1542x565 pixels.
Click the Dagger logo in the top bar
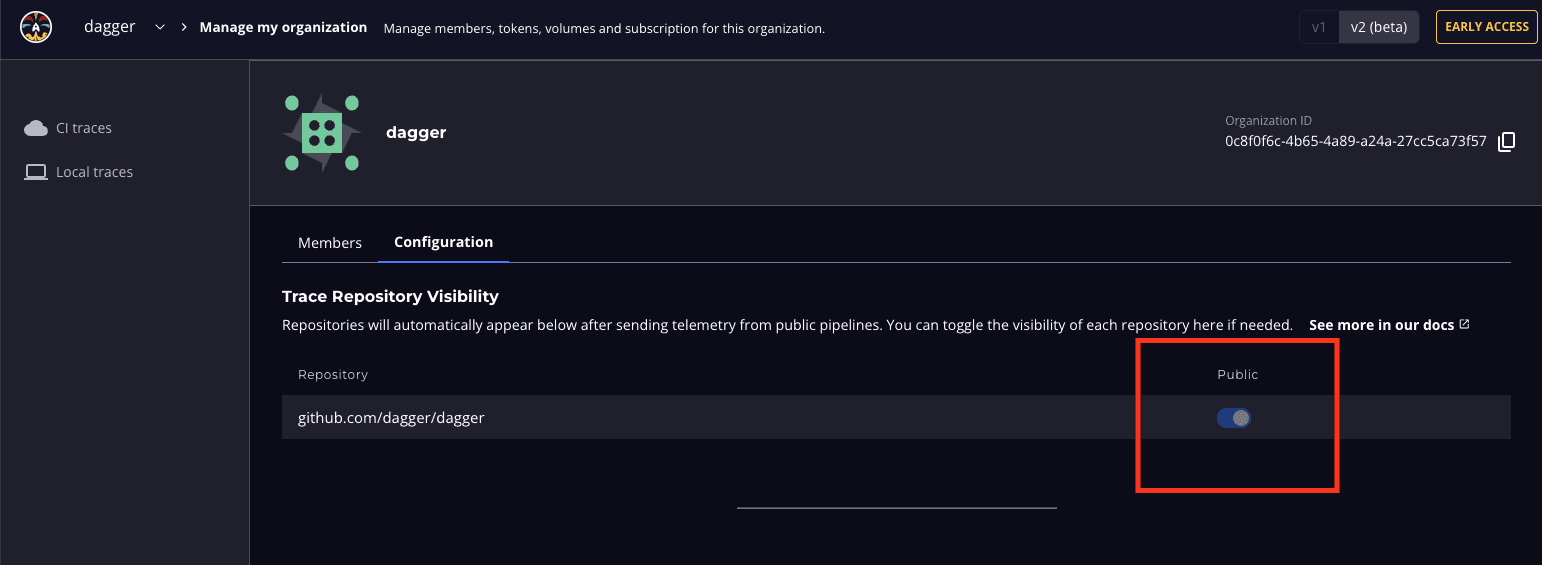pos(36,27)
